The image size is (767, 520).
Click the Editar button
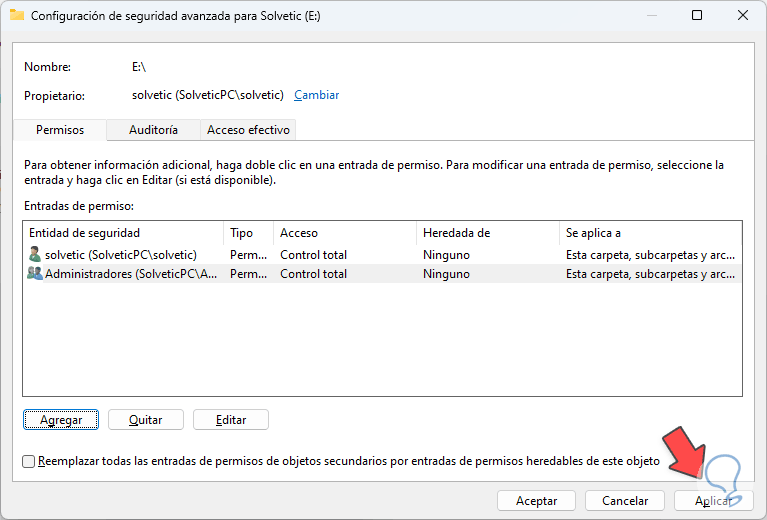tap(231, 420)
